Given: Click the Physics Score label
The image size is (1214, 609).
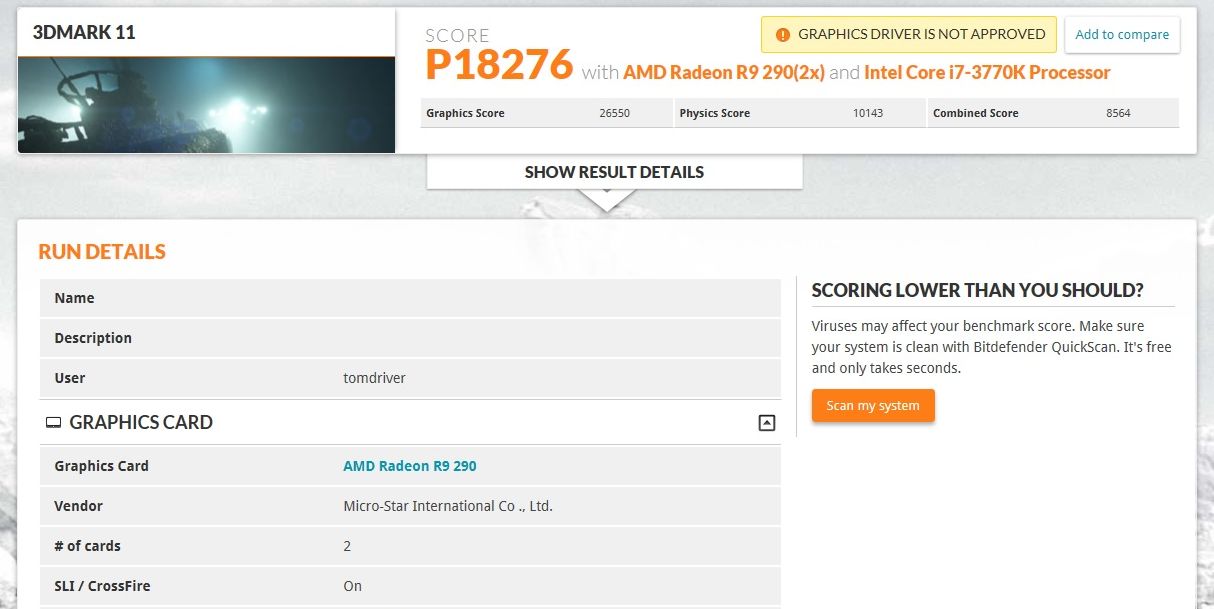Looking at the screenshot, I should pyautogui.click(x=714, y=113).
